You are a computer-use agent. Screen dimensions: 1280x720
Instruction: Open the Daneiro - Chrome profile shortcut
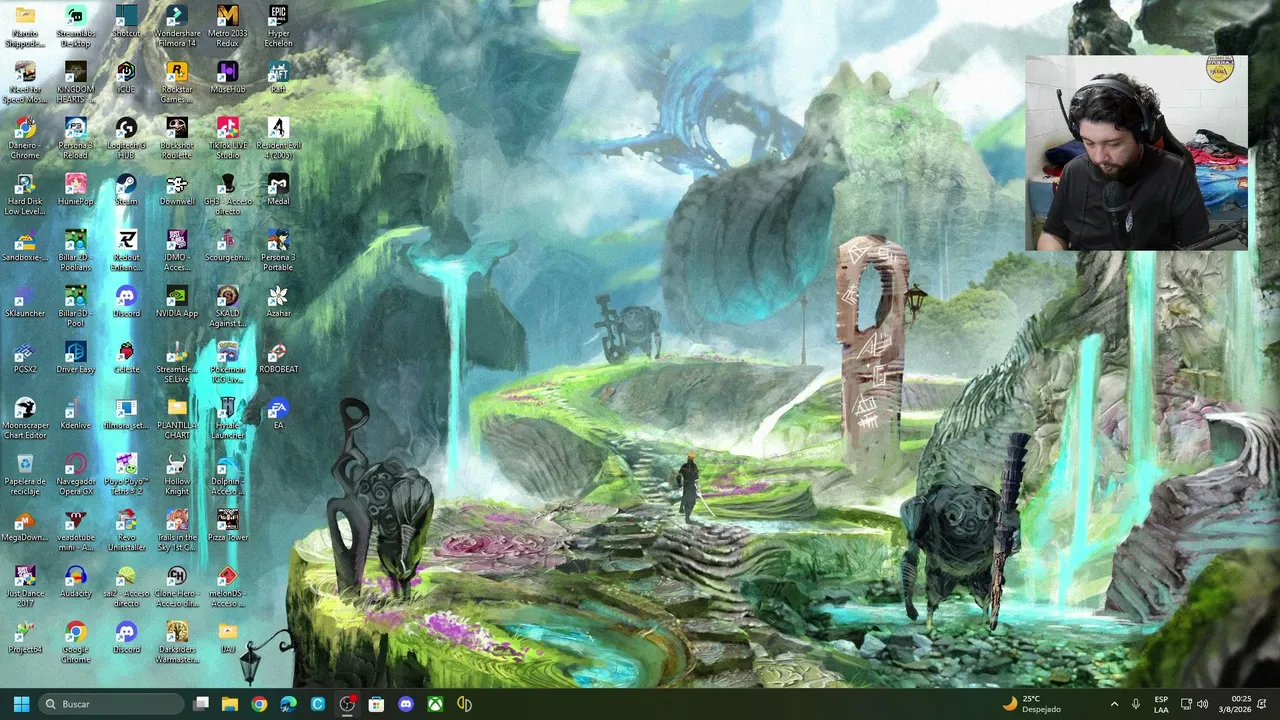25,138
